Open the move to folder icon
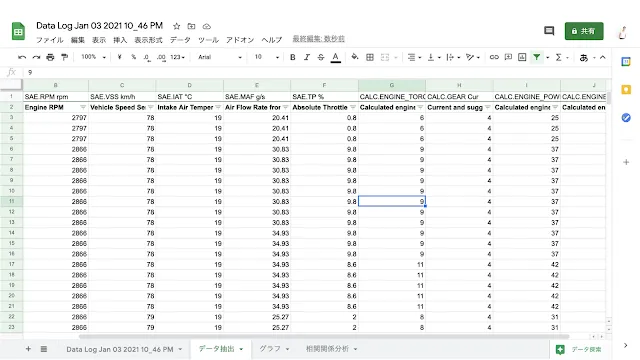The height and width of the screenshot is (360, 640). 191,26
